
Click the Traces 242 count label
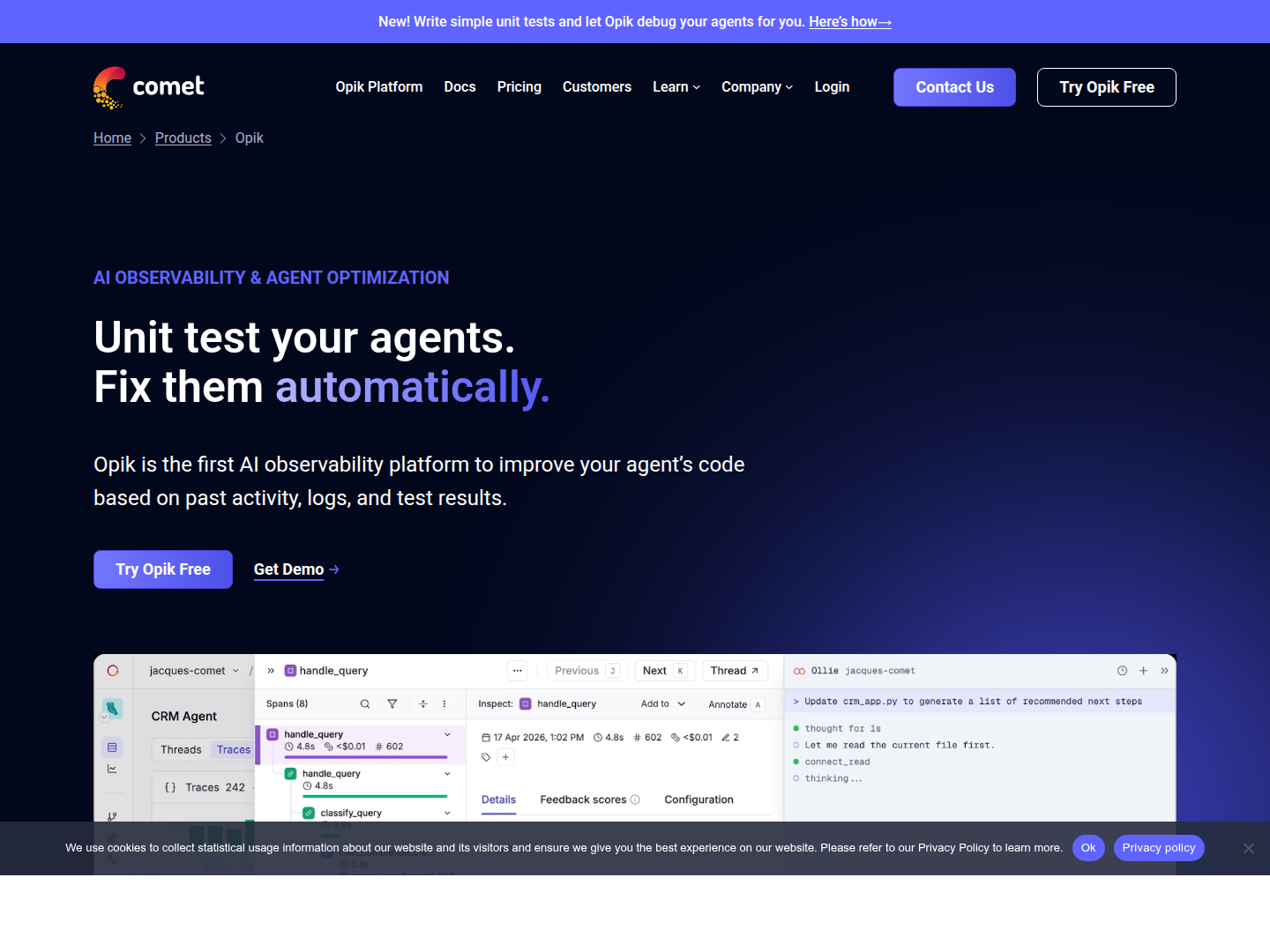pyautogui.click(x=215, y=788)
